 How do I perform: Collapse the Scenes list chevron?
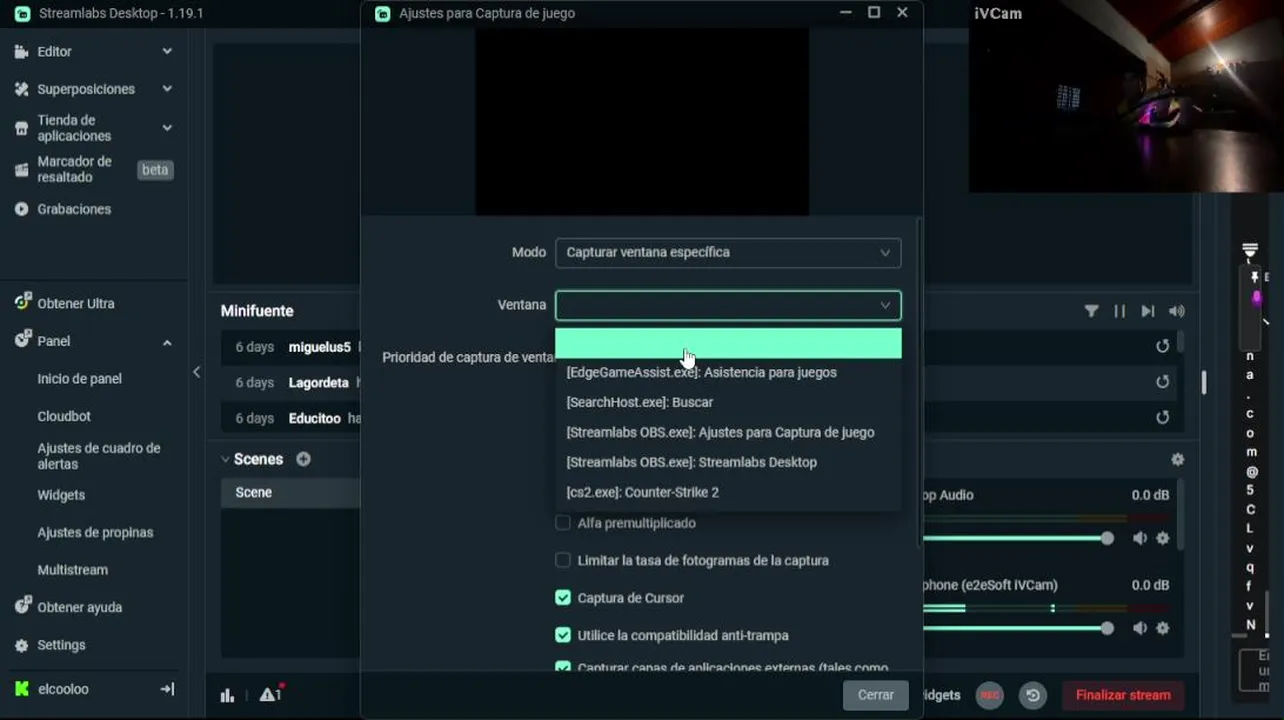point(225,460)
